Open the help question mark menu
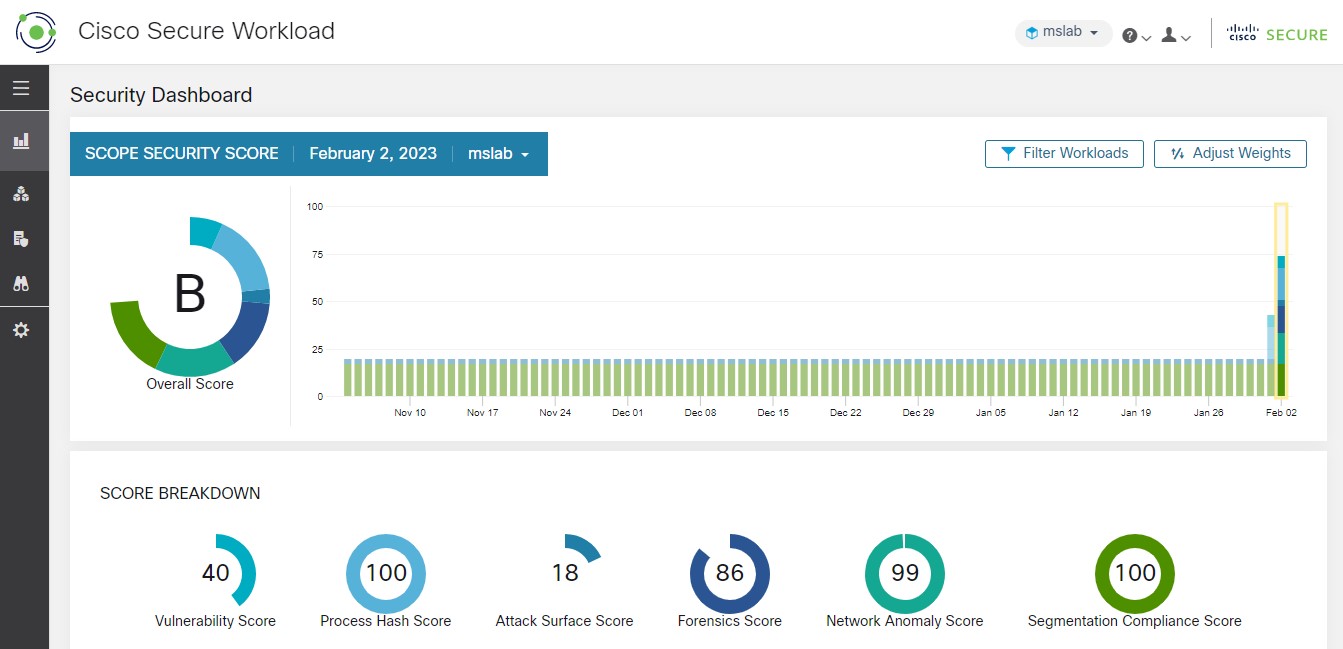The image size is (1343, 649). [1136, 36]
